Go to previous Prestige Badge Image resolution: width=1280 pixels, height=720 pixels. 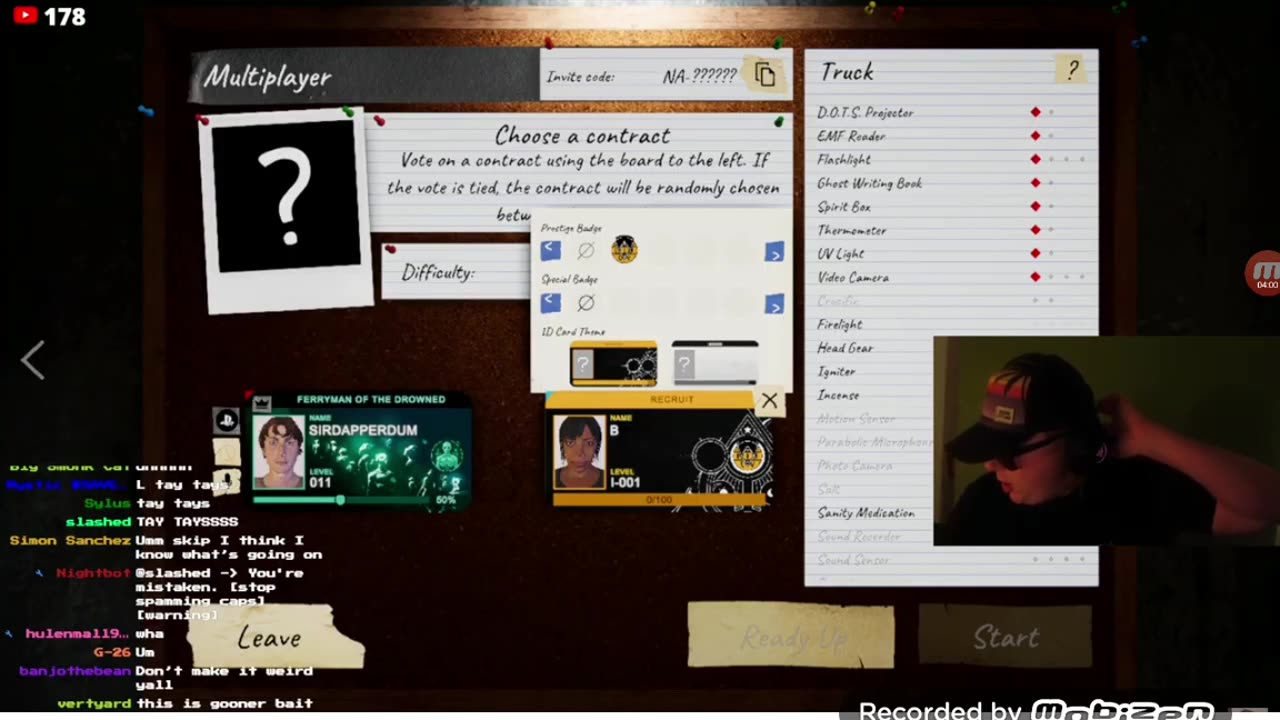(x=550, y=251)
